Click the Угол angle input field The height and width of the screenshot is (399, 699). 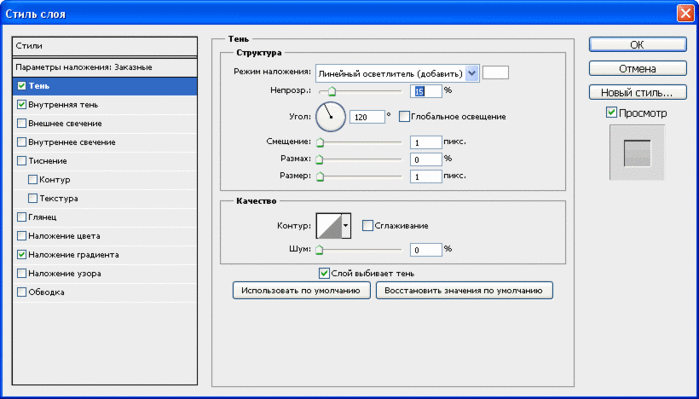pyautogui.click(x=367, y=117)
